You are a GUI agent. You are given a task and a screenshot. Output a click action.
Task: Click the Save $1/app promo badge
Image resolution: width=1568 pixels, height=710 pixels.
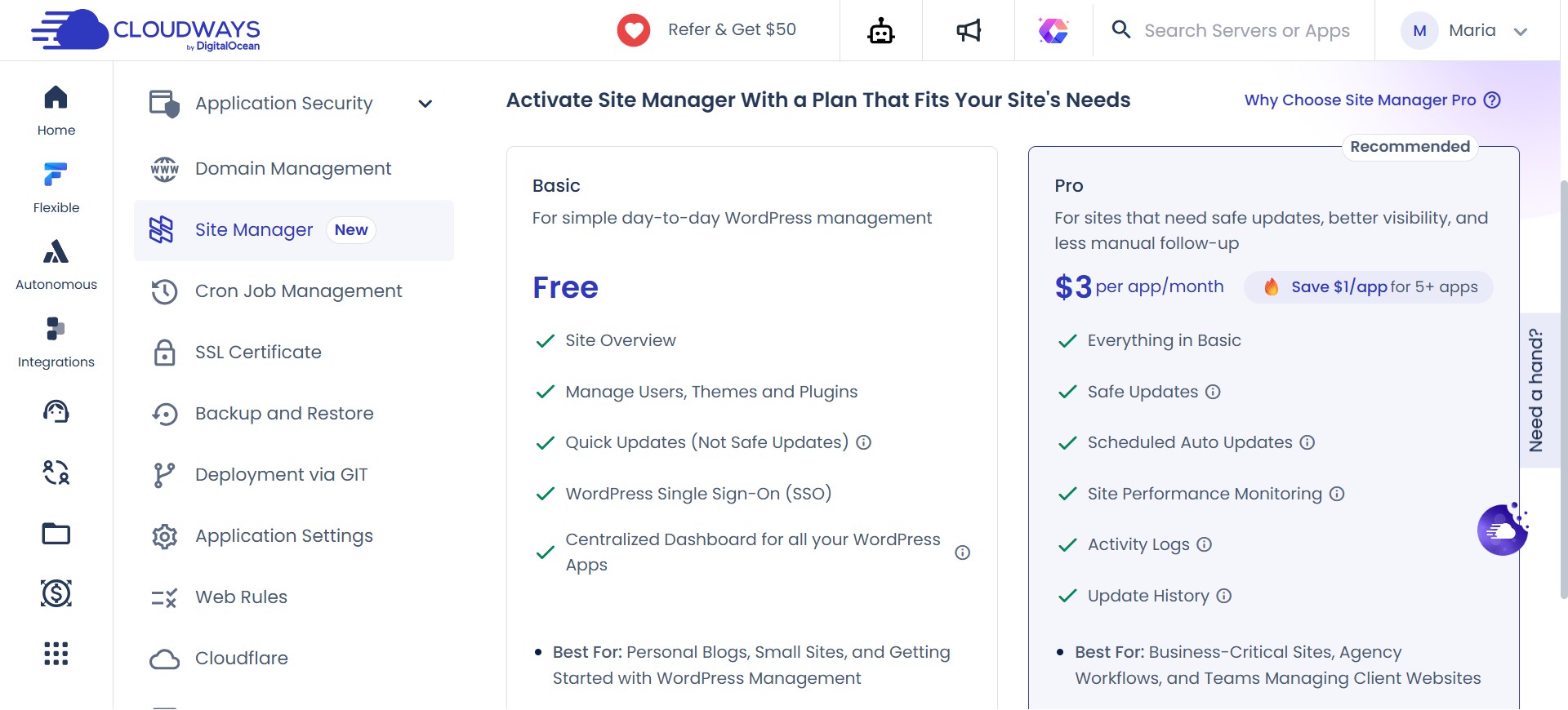coord(1369,287)
